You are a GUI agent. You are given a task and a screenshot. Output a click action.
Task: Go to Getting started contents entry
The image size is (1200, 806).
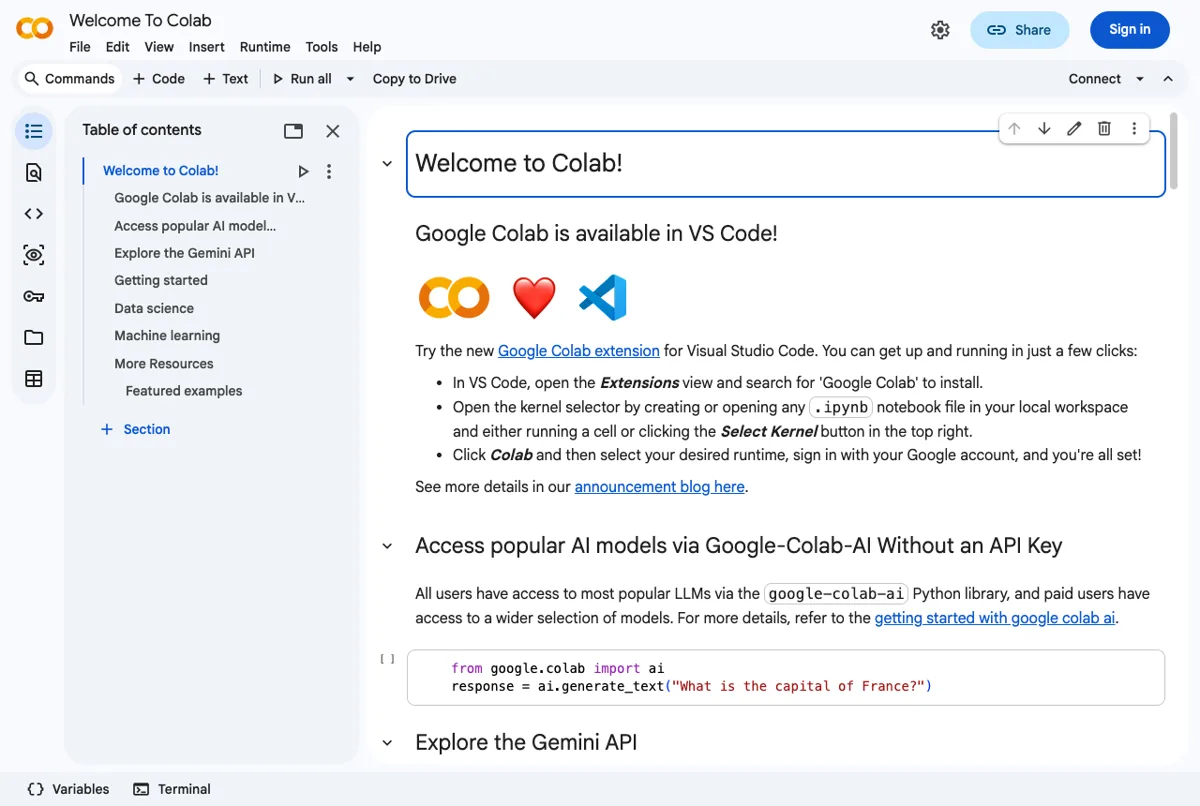pos(161,281)
